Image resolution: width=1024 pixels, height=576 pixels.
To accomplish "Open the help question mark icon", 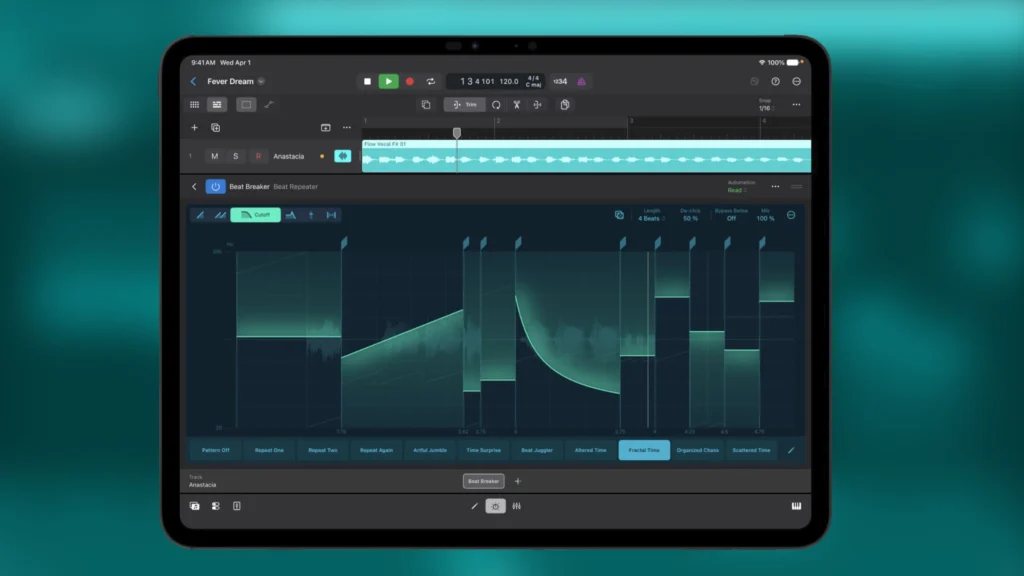I will 775,82.
